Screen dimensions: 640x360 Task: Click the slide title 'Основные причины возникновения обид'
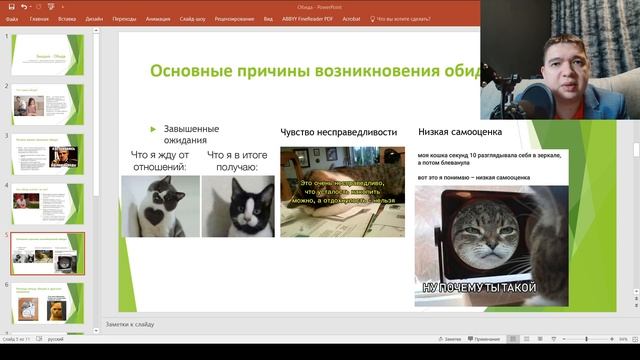[315, 71]
